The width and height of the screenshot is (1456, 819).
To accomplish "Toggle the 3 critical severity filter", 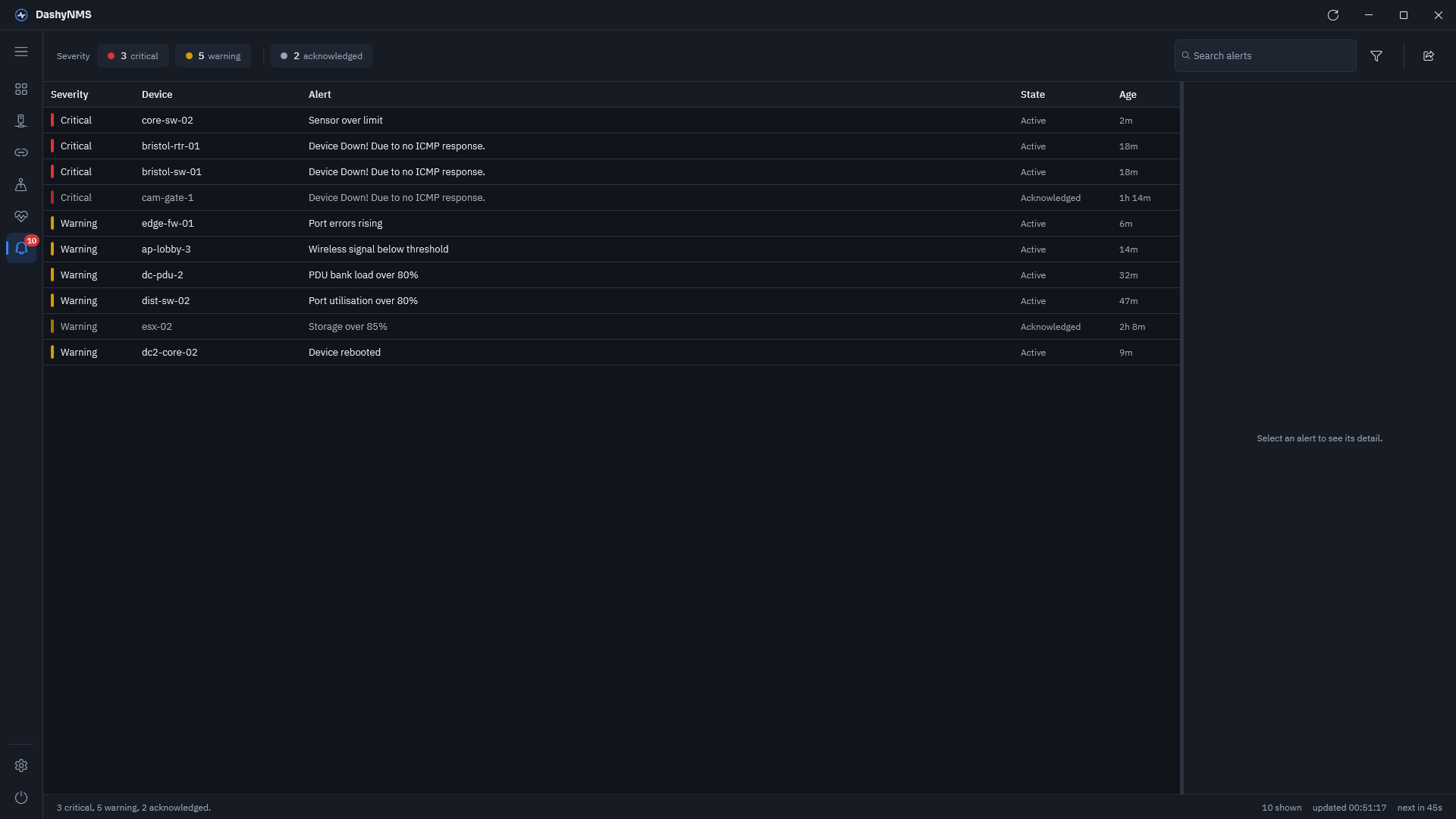I will (133, 56).
